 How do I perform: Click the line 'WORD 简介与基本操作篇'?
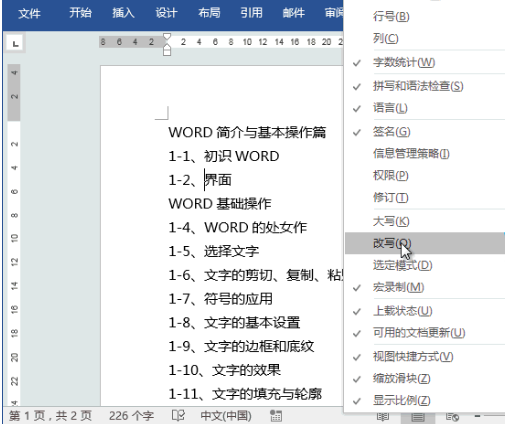[x=247, y=133]
